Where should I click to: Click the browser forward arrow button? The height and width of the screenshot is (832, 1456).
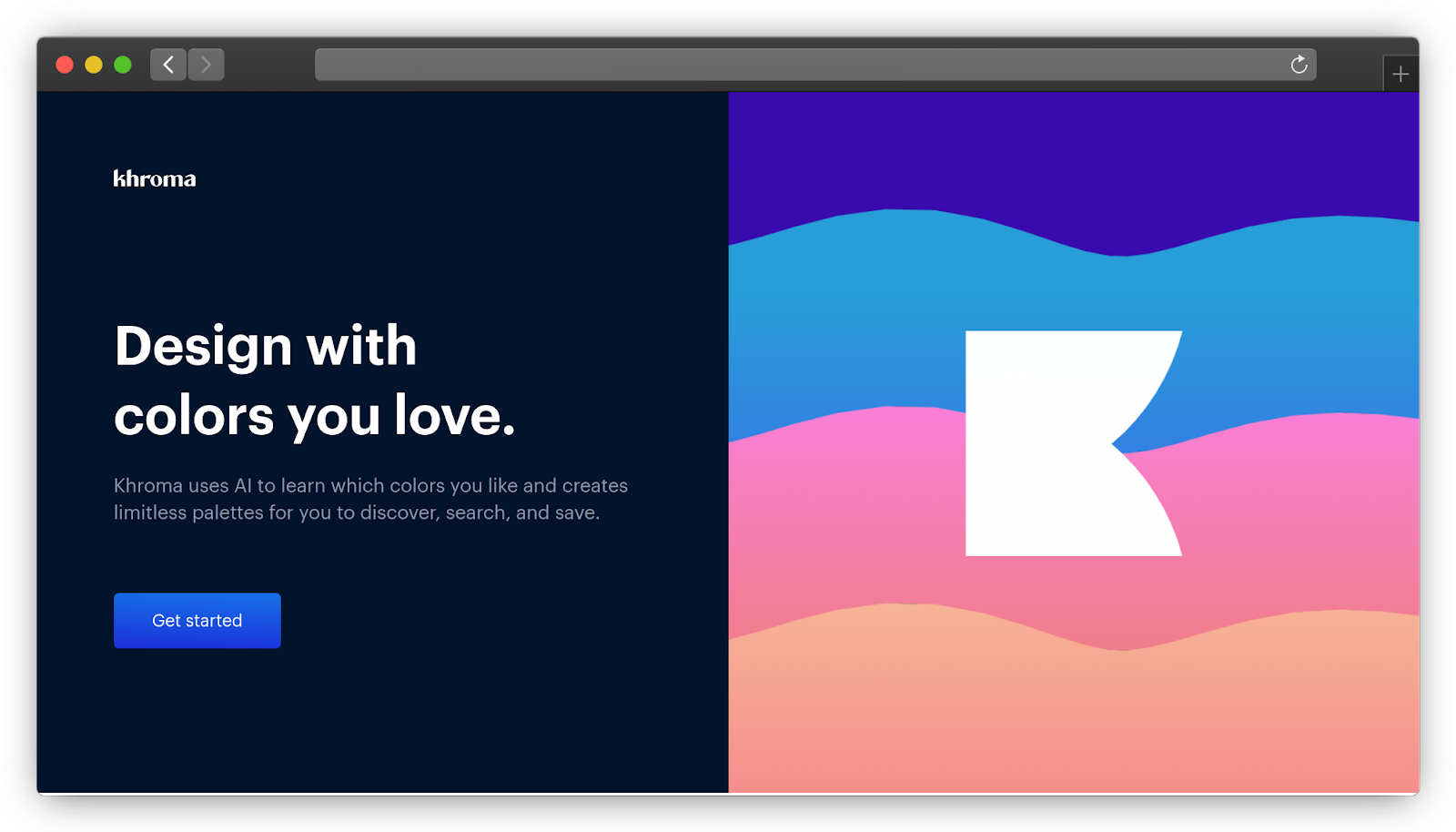207,65
